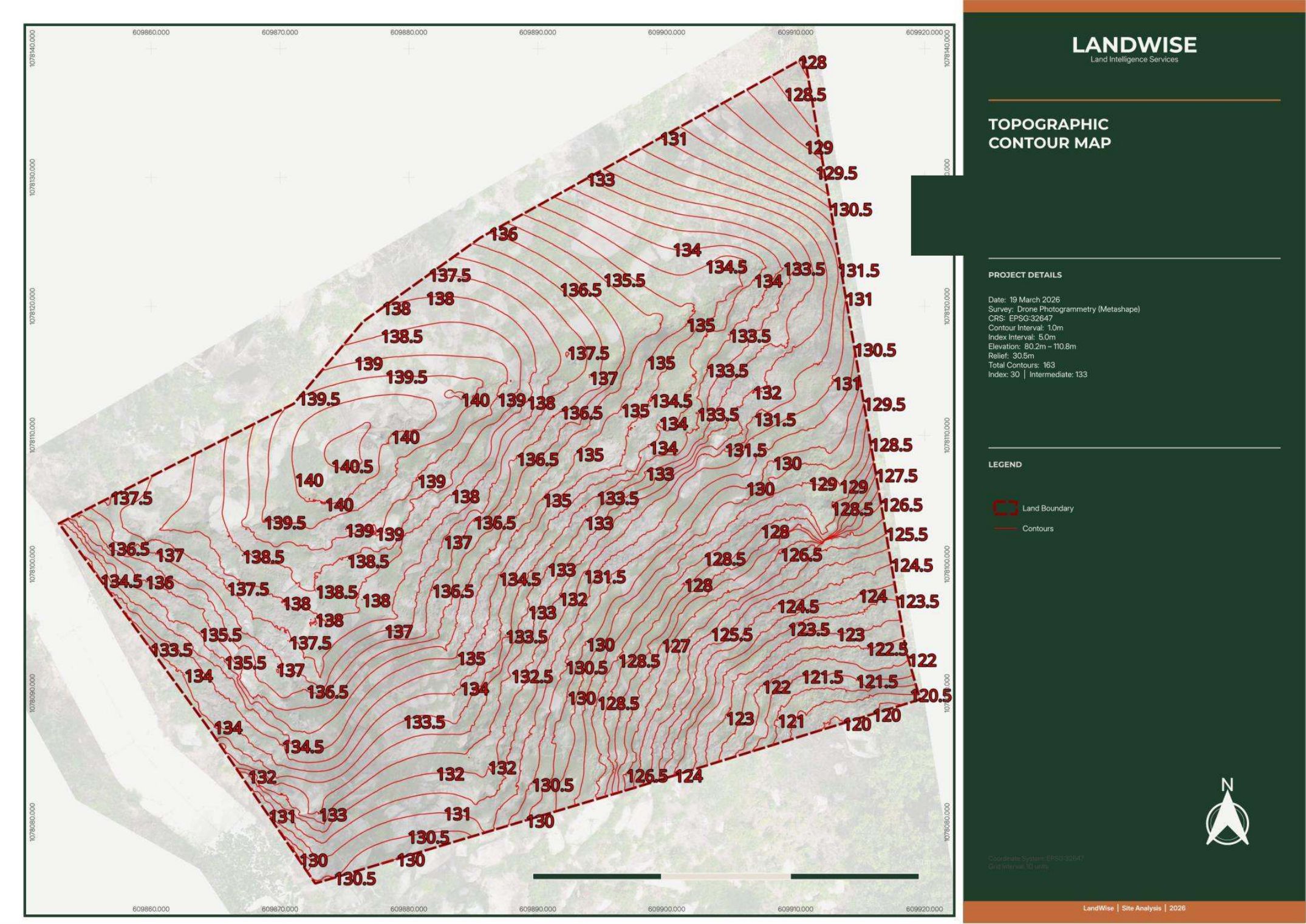This screenshot has height=924, width=1306.
Task: Click the 609890.000 easting label on top axis
Action: tap(538, 32)
